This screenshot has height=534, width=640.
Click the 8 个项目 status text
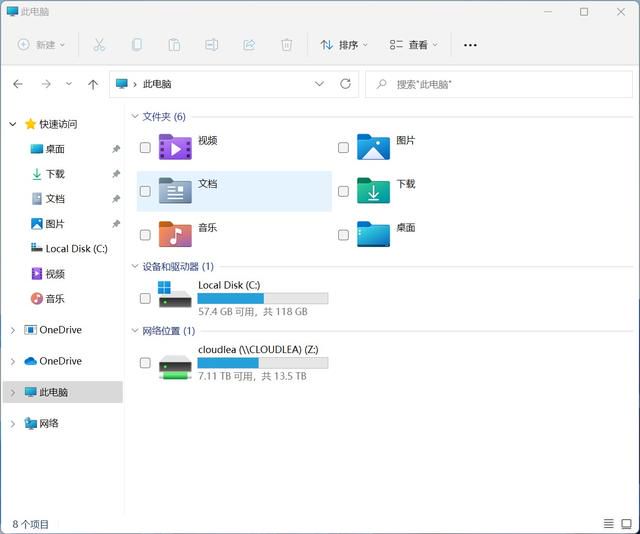30,524
